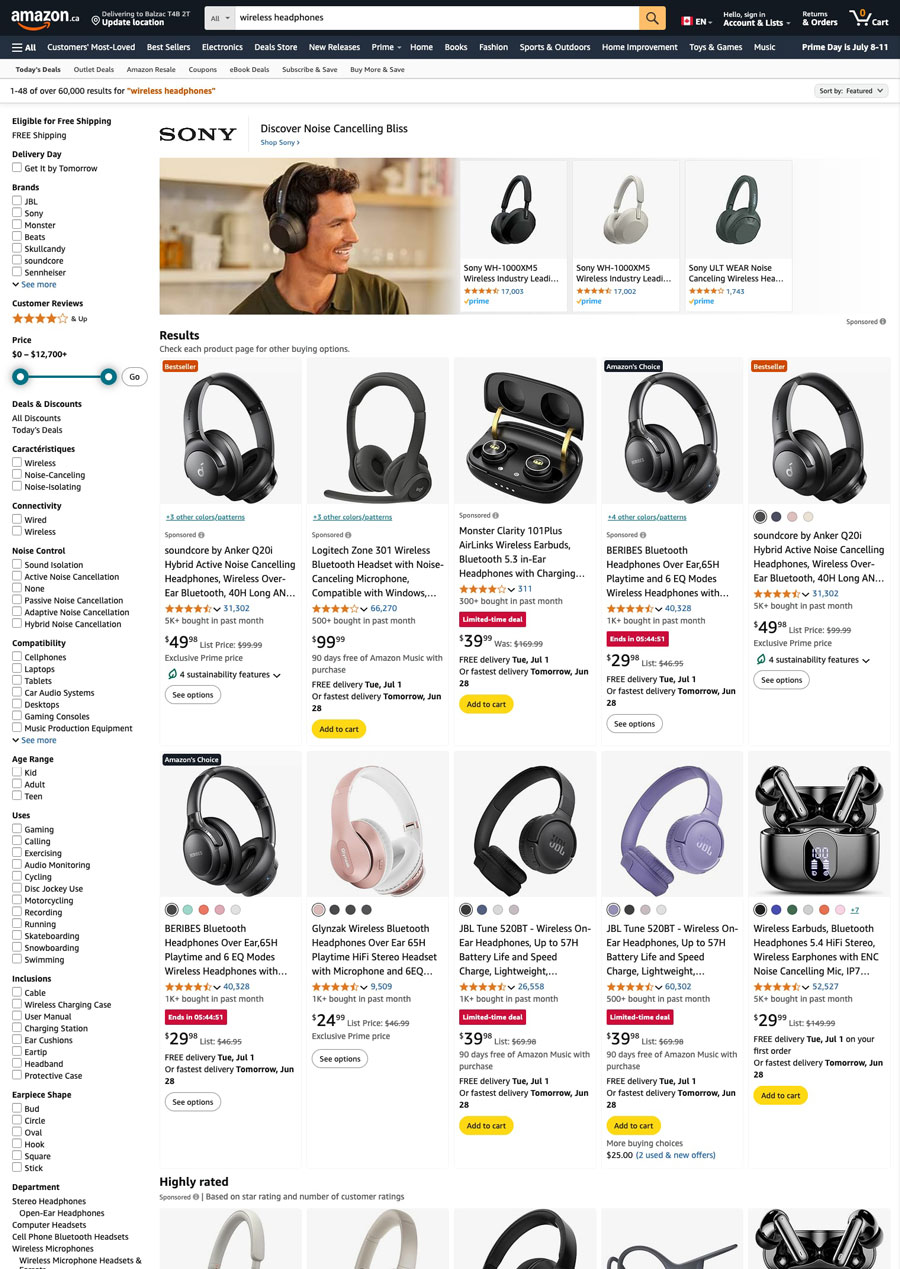Open the hamburger All menu

(24, 47)
